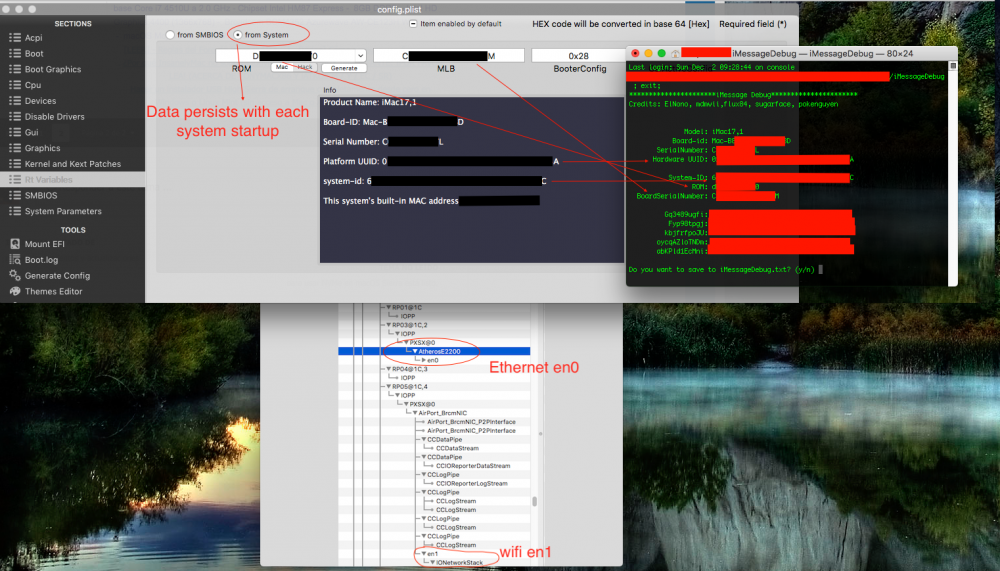This screenshot has width=1000, height=571.
Task: Expand the en0 tree node
Action: coord(423,360)
